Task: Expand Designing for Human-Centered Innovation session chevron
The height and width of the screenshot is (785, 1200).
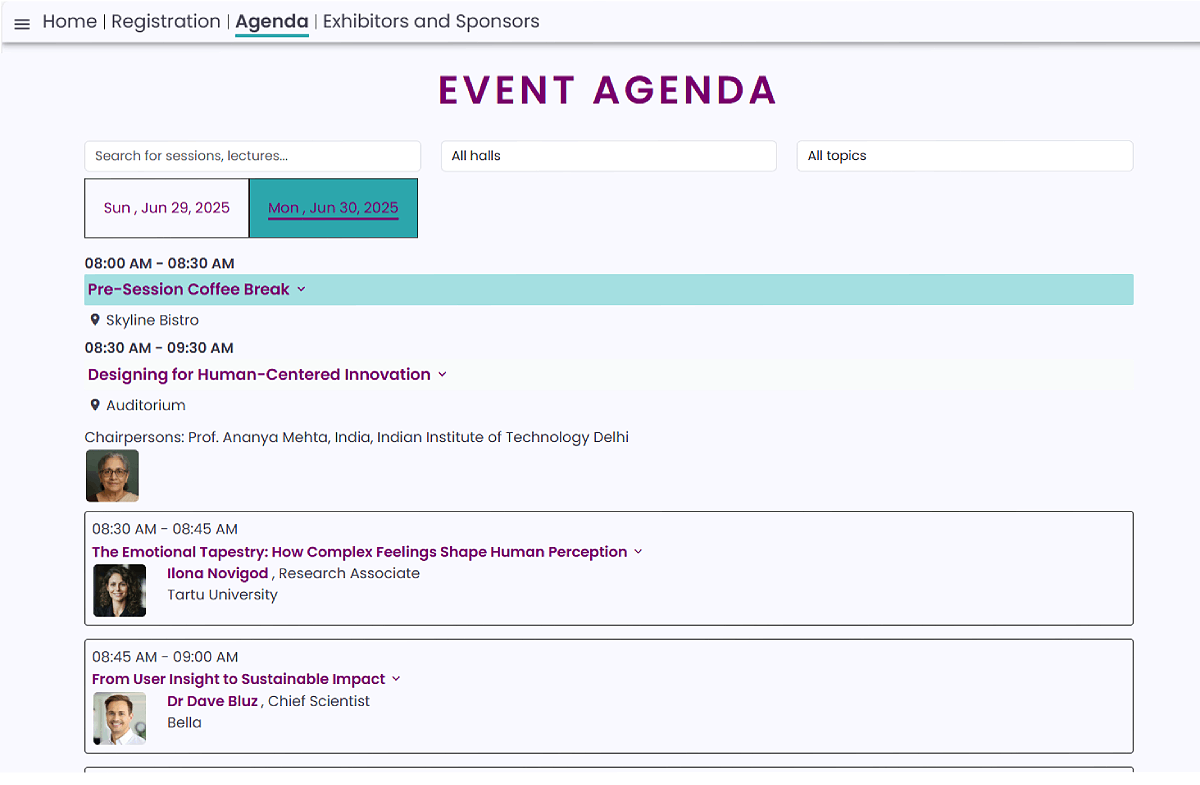Action: [x=442, y=375]
